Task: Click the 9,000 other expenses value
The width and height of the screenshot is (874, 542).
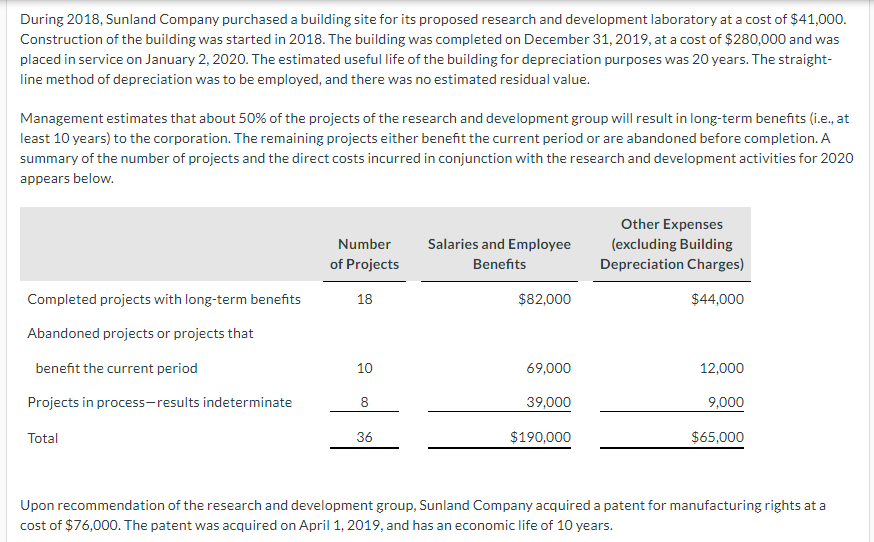Action: (x=726, y=403)
